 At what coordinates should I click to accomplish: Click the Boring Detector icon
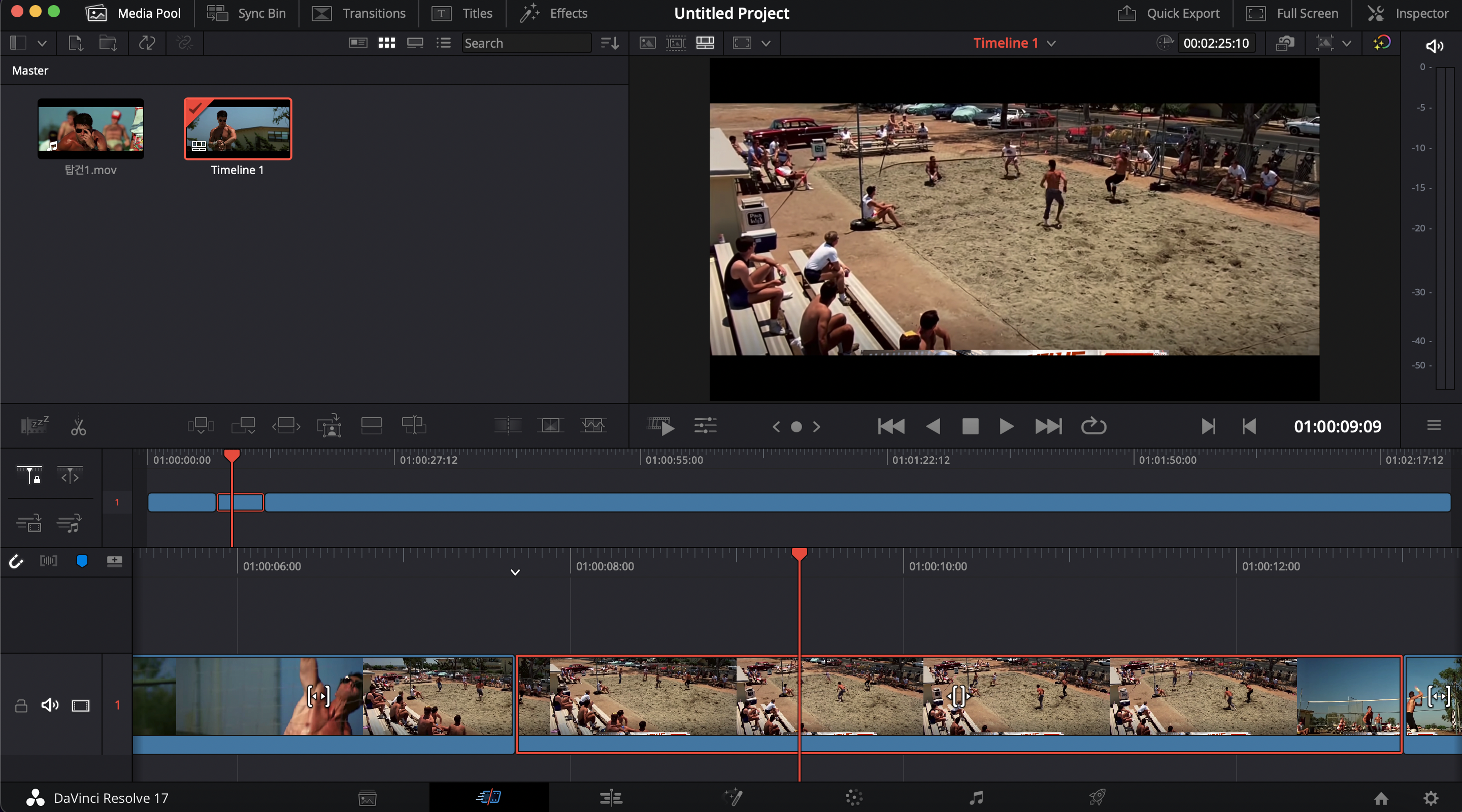point(35,426)
